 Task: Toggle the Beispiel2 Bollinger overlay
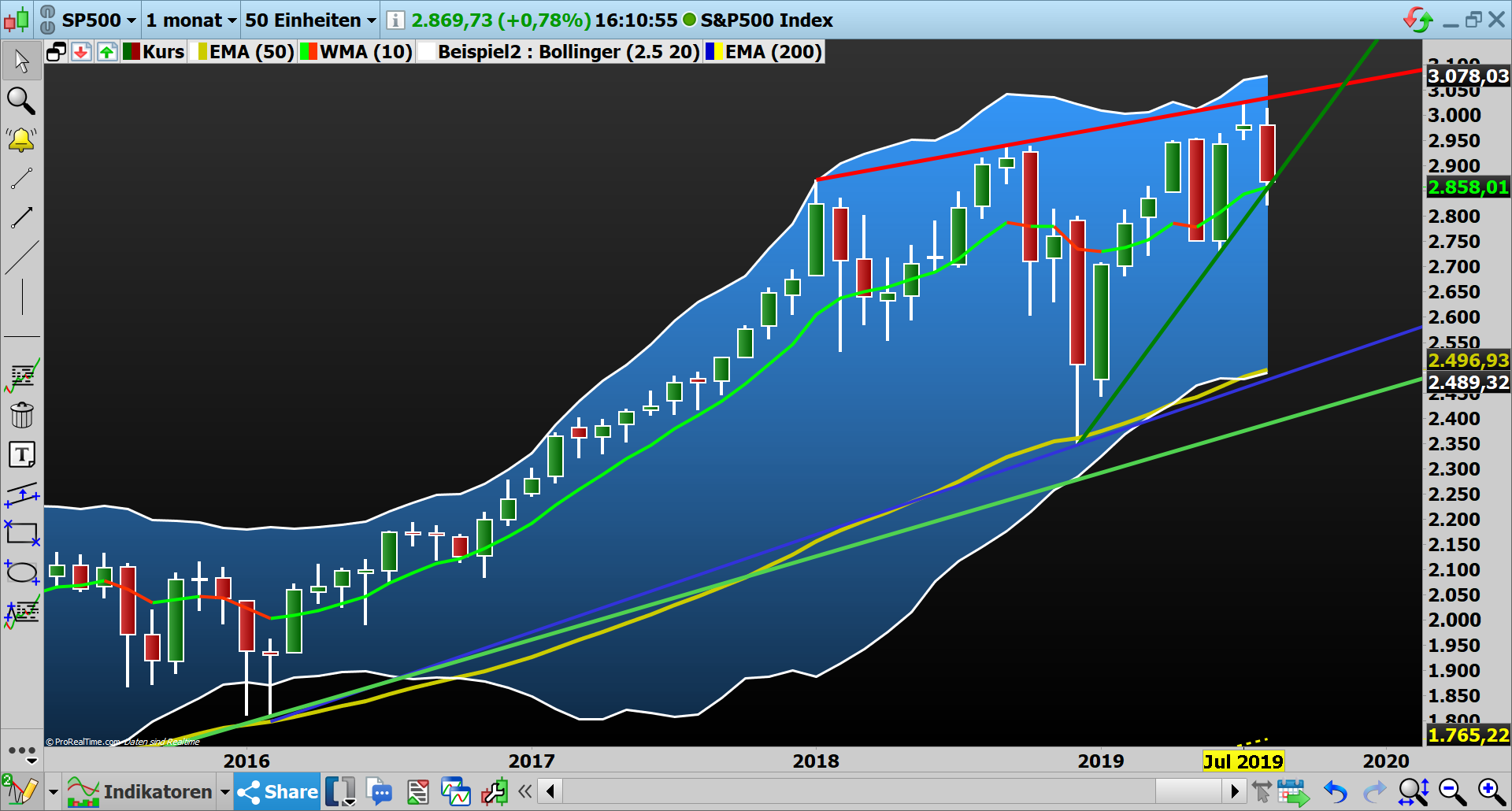pos(567,52)
